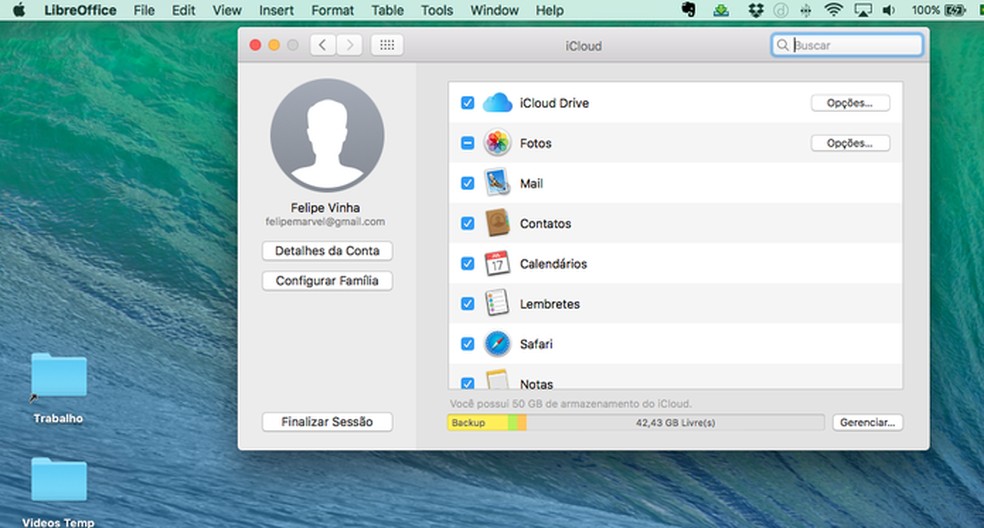Screen dimensions: 984x528
Task: Open the Format menu
Action: 332,10
